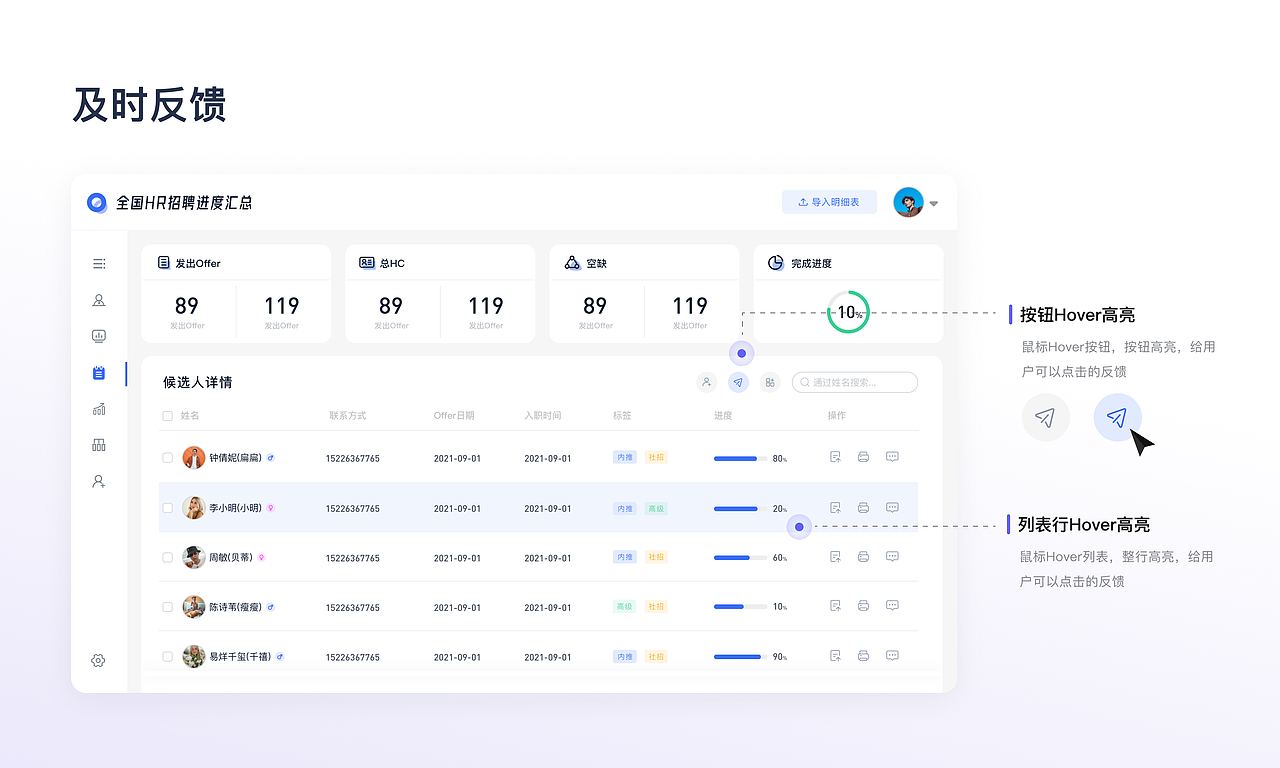Click the 60% progress bar for 周敏

coord(741,557)
